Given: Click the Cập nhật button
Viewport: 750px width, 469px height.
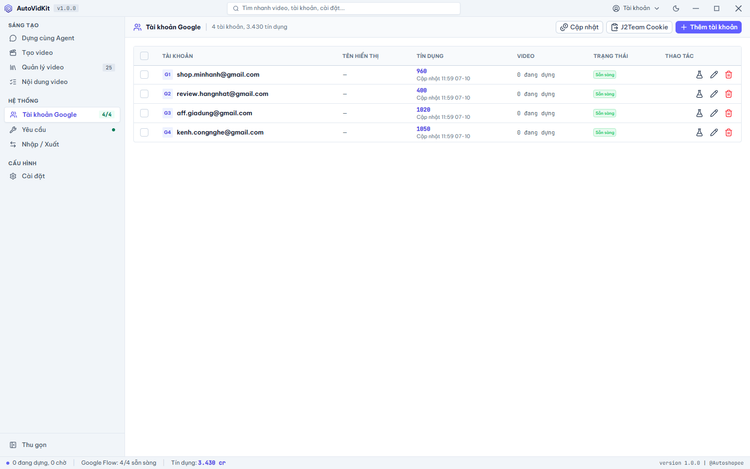Looking at the screenshot, I should tap(579, 27).
